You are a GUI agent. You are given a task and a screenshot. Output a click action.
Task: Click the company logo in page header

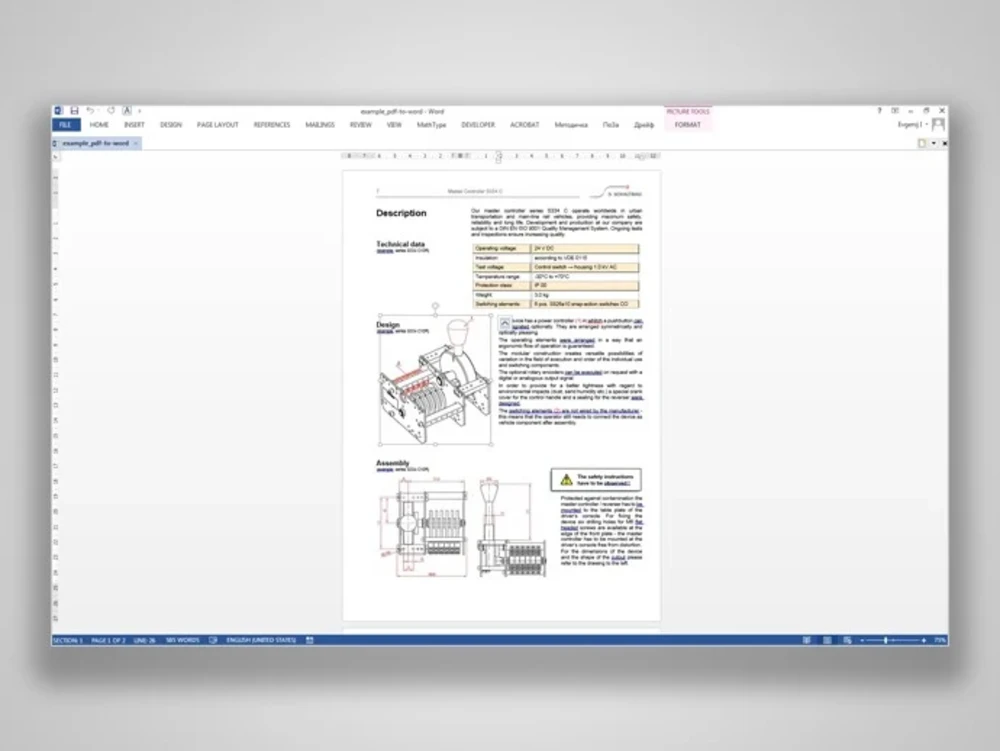click(616, 191)
